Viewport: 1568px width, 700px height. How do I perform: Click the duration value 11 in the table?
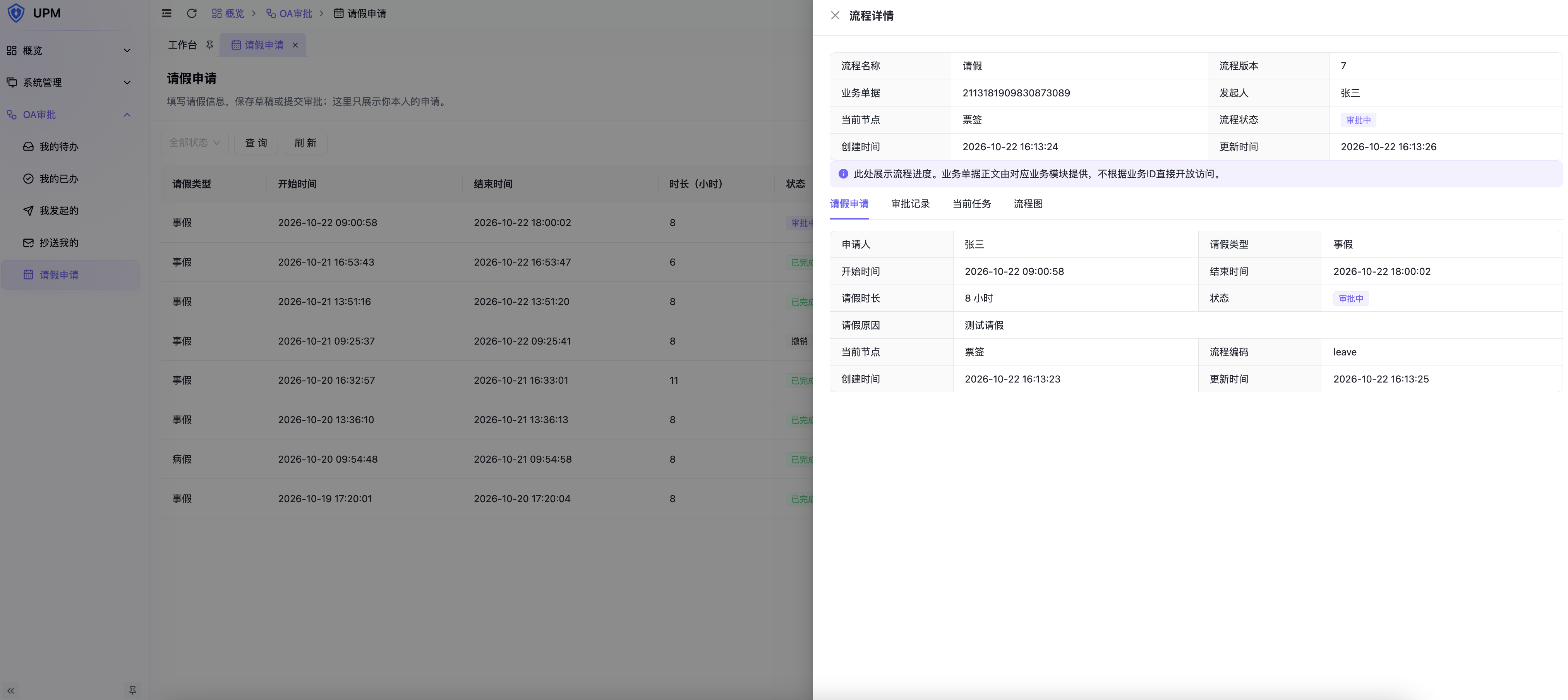pyautogui.click(x=674, y=381)
